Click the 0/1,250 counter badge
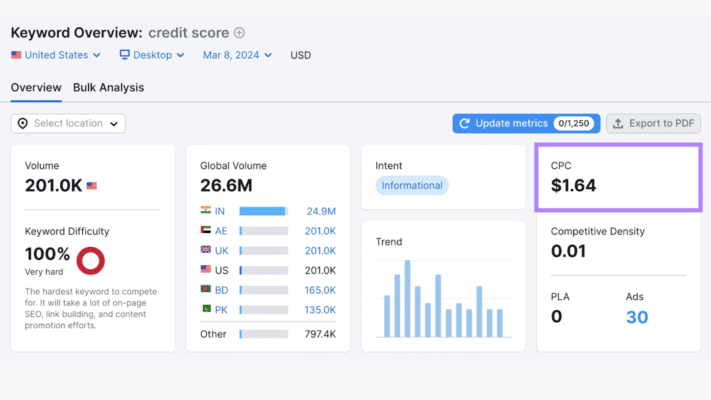Image resolution: width=711 pixels, height=400 pixels. coord(574,123)
